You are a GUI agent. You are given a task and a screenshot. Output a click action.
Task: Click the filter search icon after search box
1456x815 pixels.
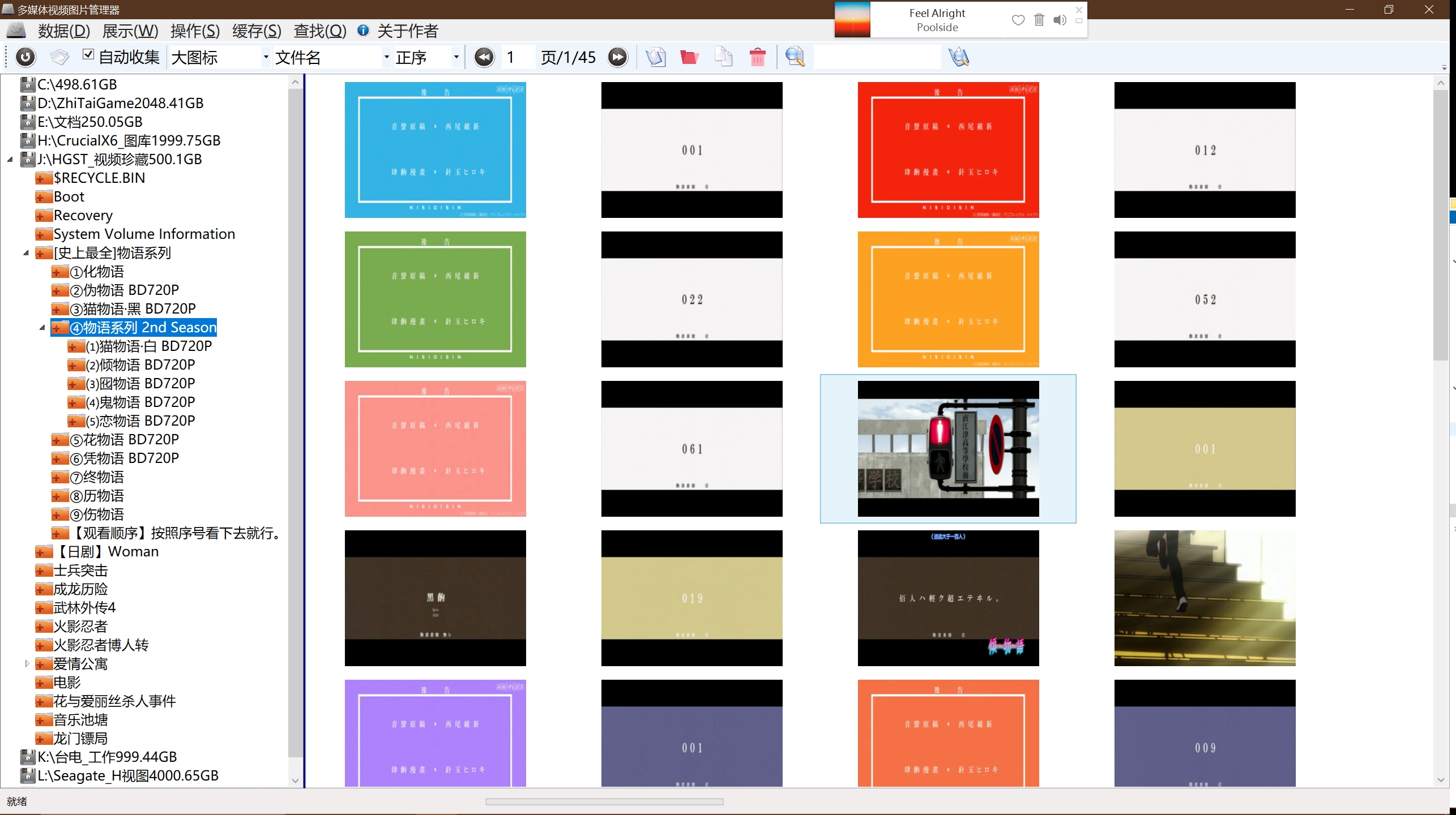[959, 57]
